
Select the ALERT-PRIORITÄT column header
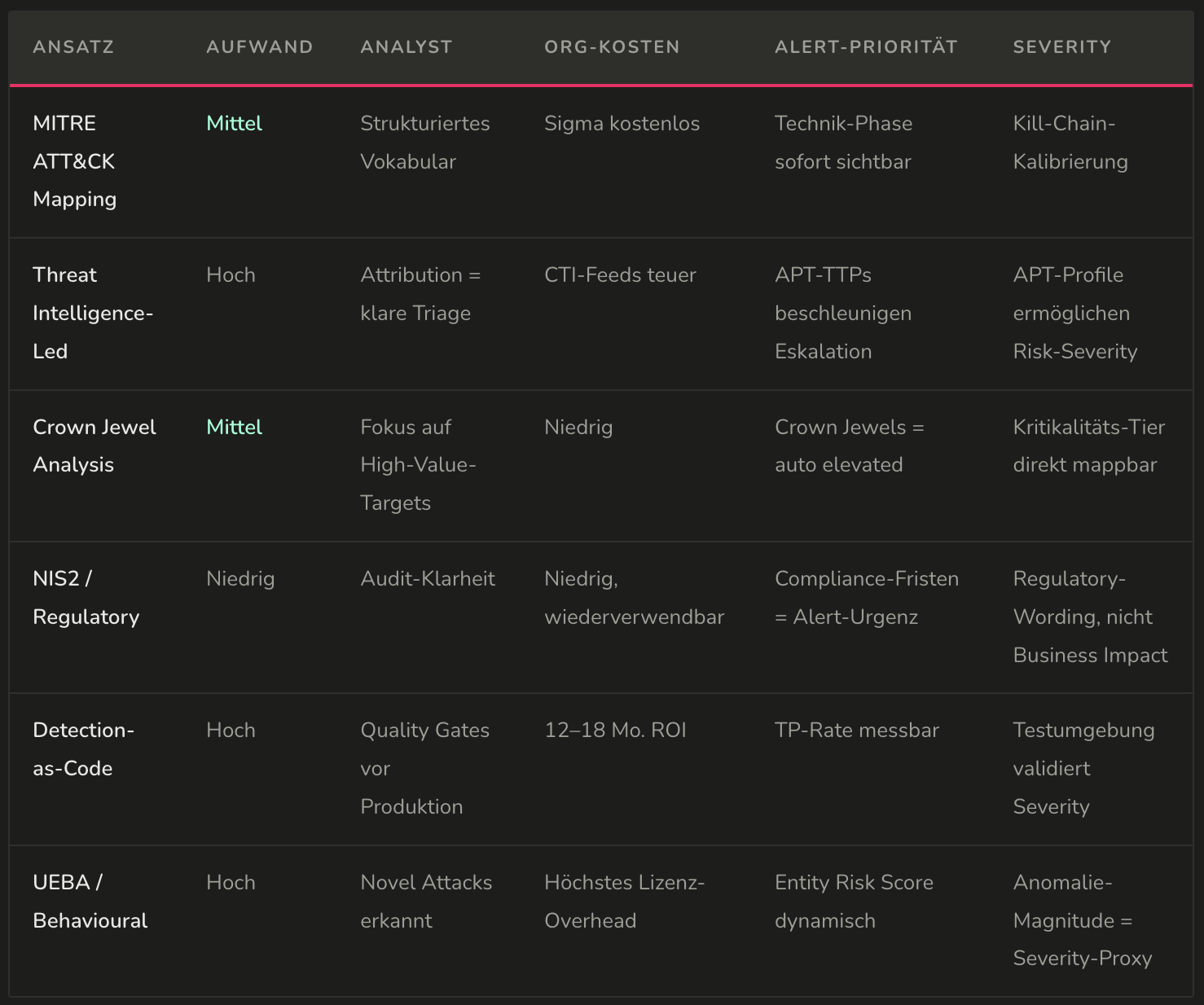866,47
